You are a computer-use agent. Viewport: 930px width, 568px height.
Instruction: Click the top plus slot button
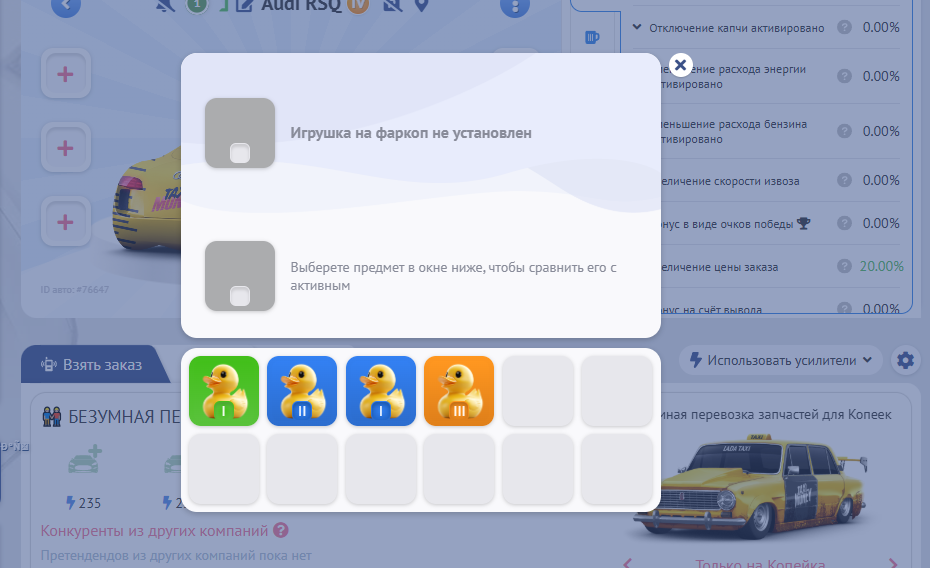[66, 75]
